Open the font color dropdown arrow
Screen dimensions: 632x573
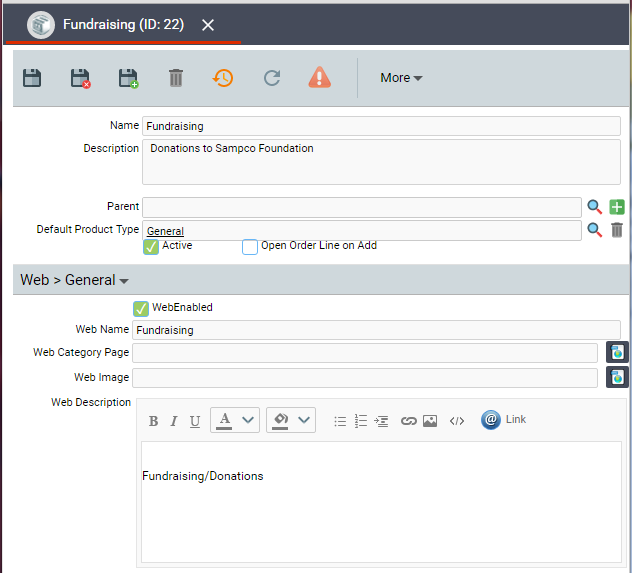(x=248, y=420)
